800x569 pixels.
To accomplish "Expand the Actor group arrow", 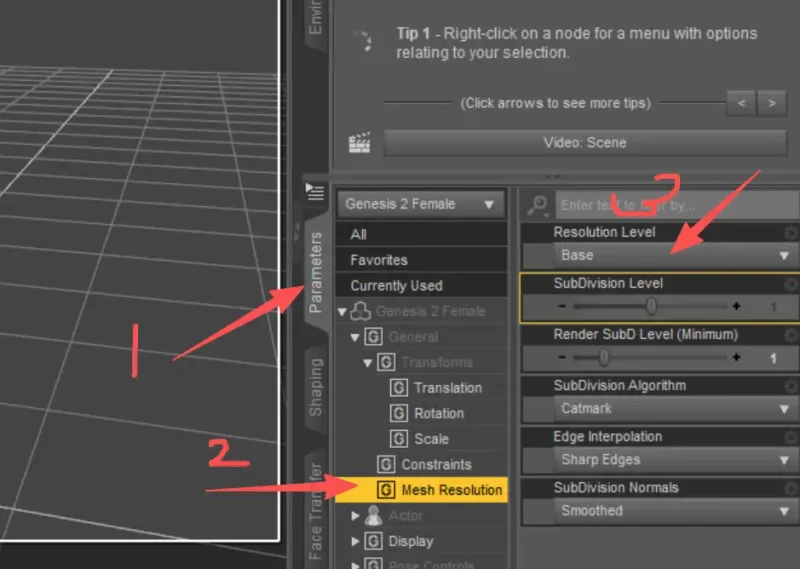I will point(356,515).
